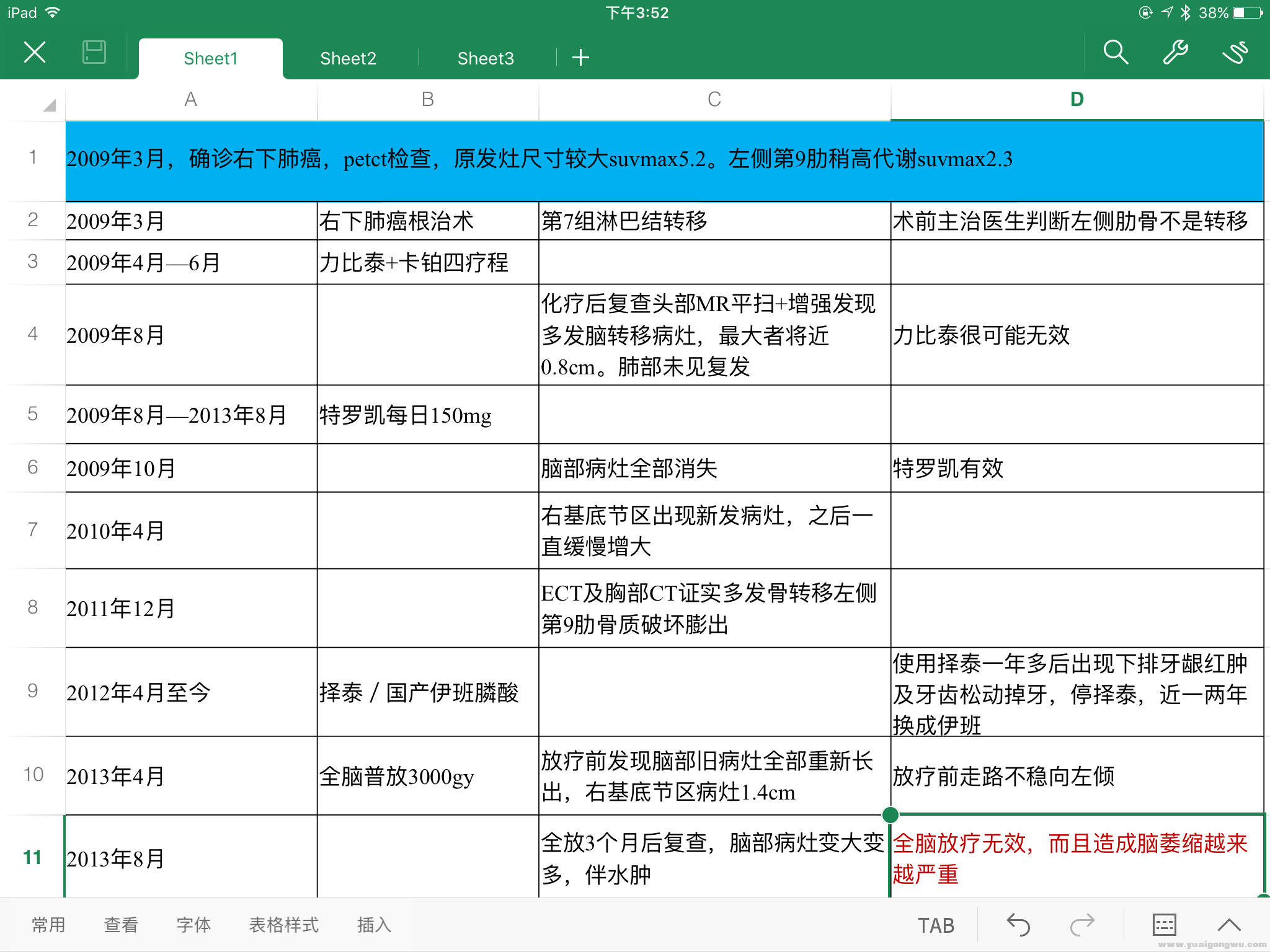Image resolution: width=1270 pixels, height=952 pixels.
Task: Select column A header
Action: click(x=191, y=99)
